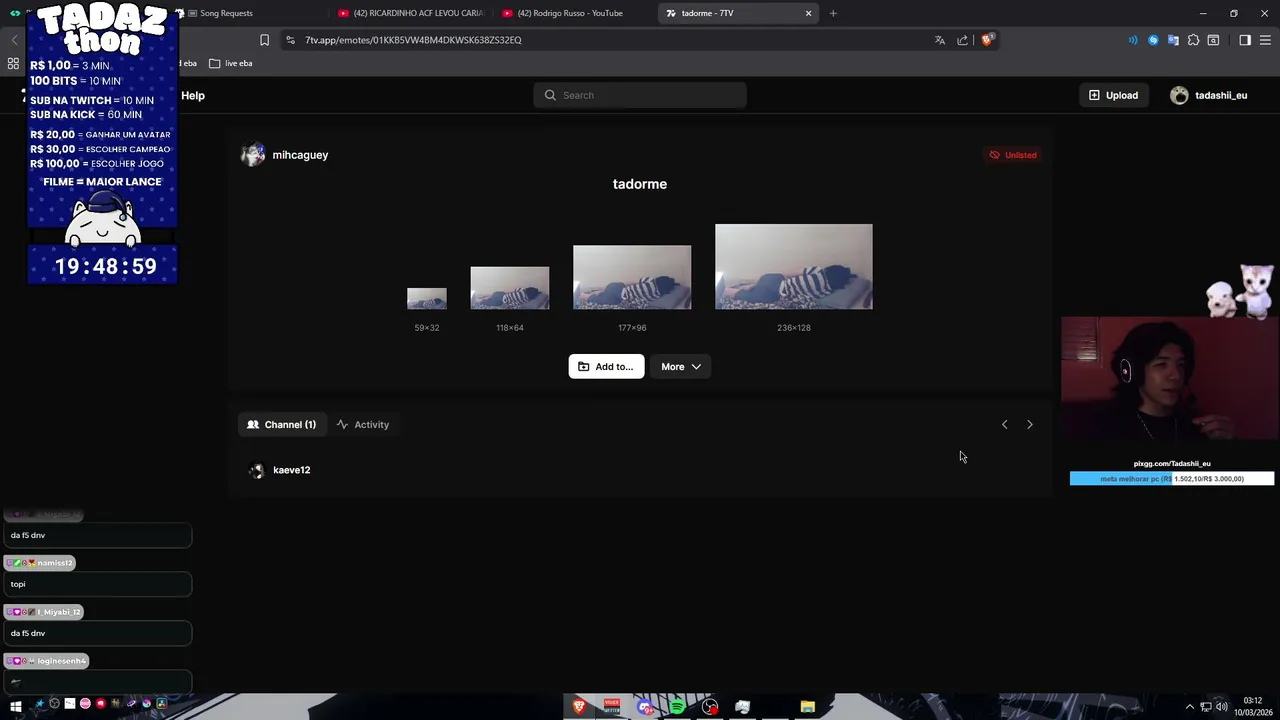
Task: Click the 236×128 emote preview image
Action: tap(794, 267)
